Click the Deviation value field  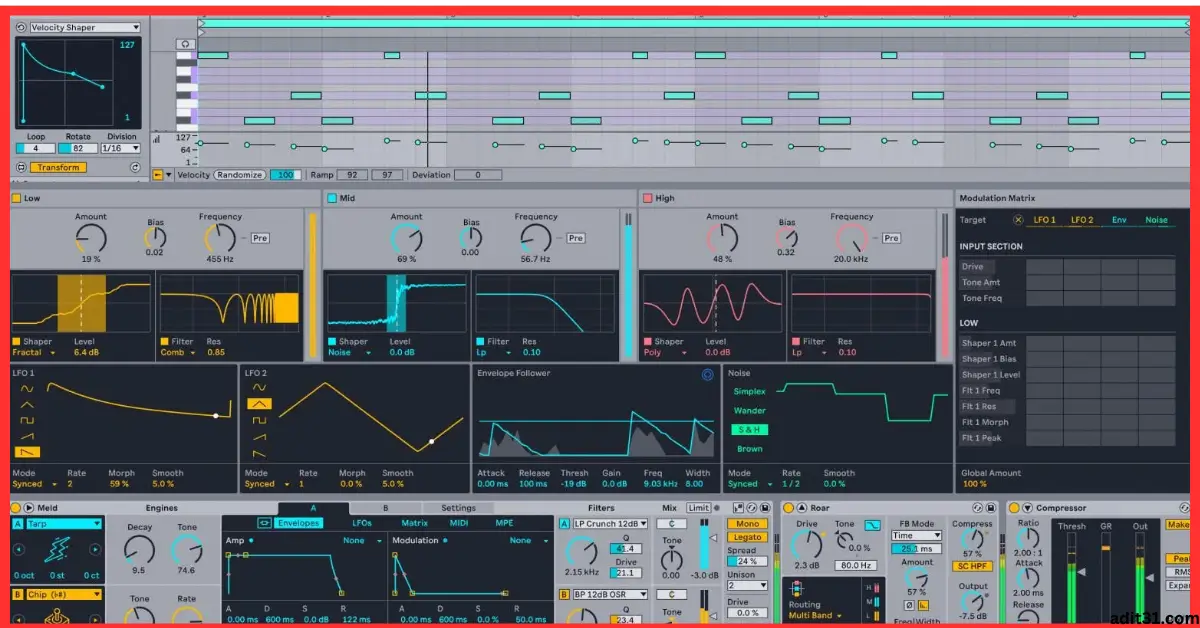(x=480, y=175)
